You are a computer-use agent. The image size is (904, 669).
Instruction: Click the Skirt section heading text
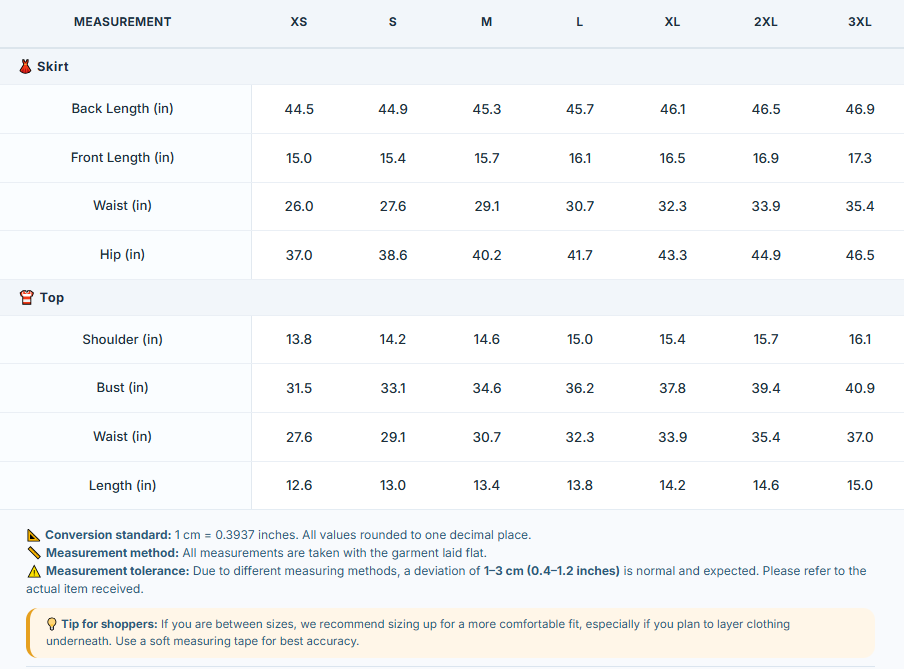pyautogui.click(x=52, y=66)
